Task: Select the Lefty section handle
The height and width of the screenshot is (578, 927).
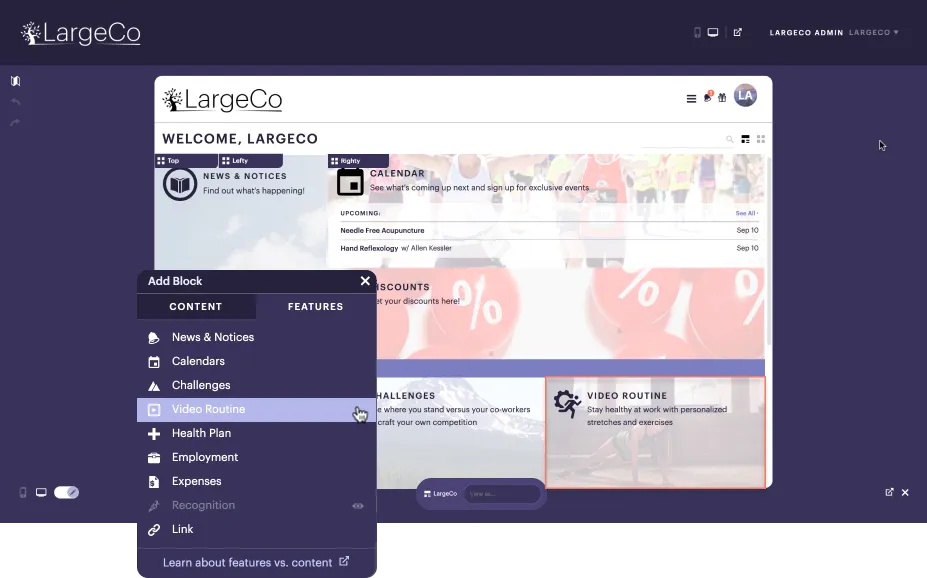Action: point(251,161)
